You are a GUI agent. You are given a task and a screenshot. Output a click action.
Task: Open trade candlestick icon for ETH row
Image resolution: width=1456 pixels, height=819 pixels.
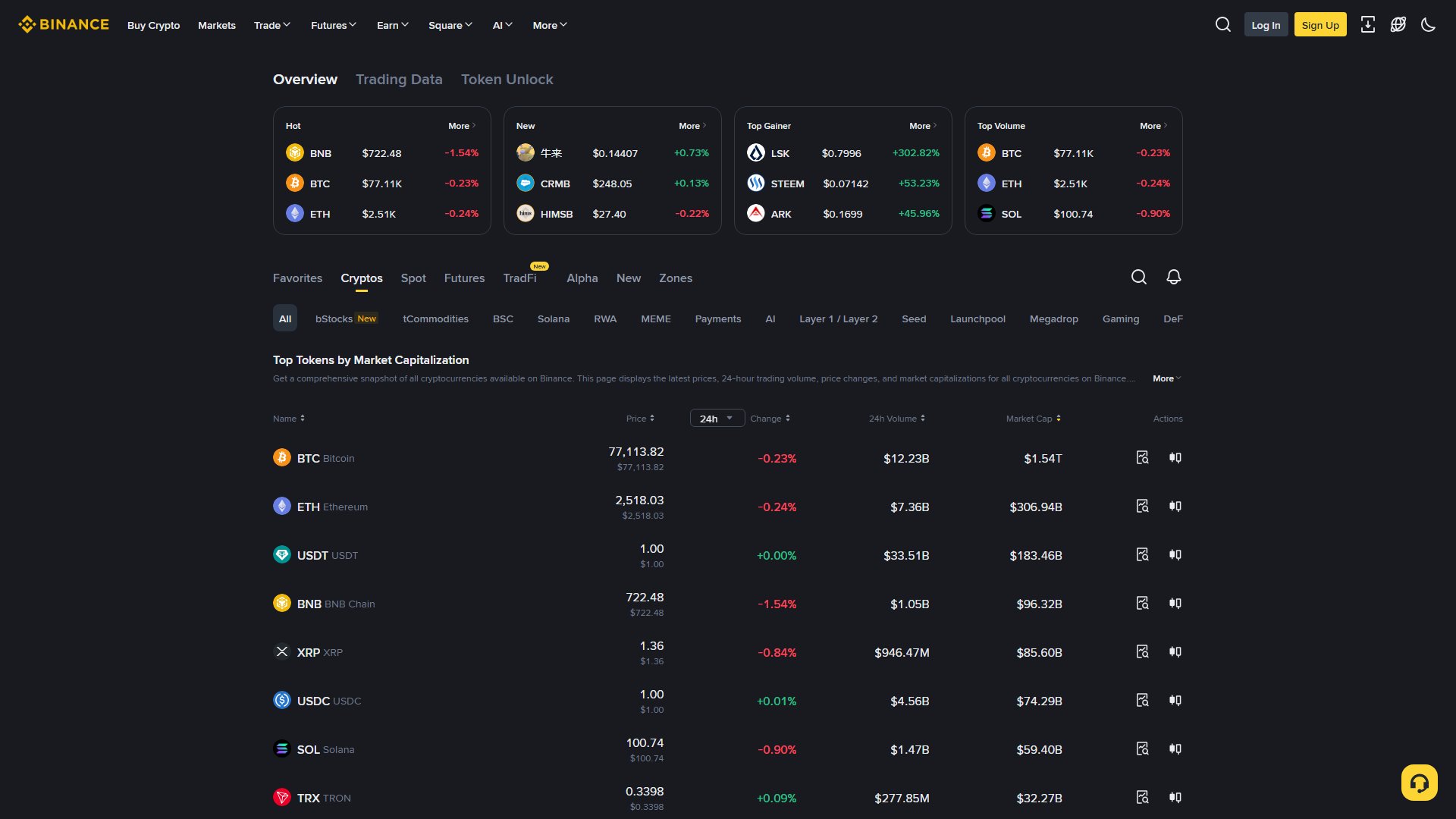pos(1175,506)
